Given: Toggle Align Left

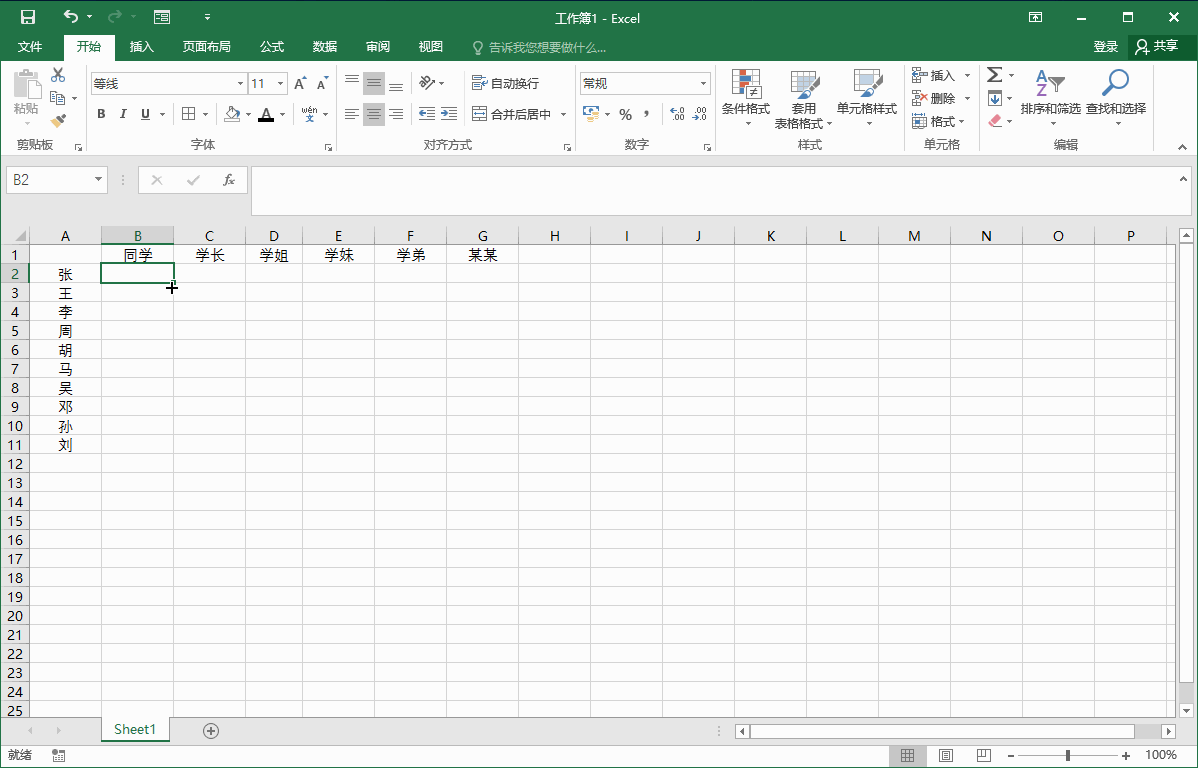Looking at the screenshot, I should [x=351, y=114].
